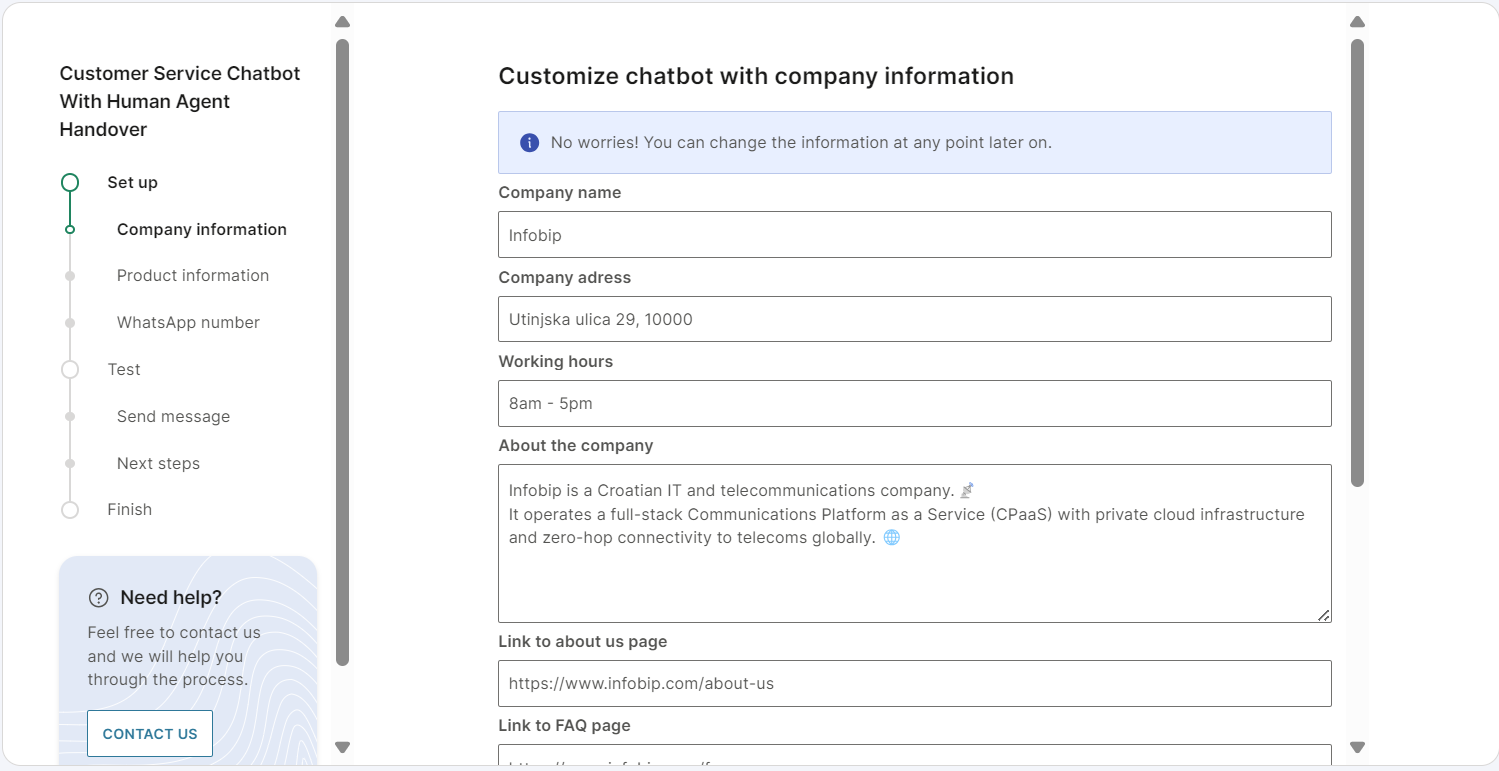Click the CONTACT US button
This screenshot has height=771, width=1499.
[149, 733]
